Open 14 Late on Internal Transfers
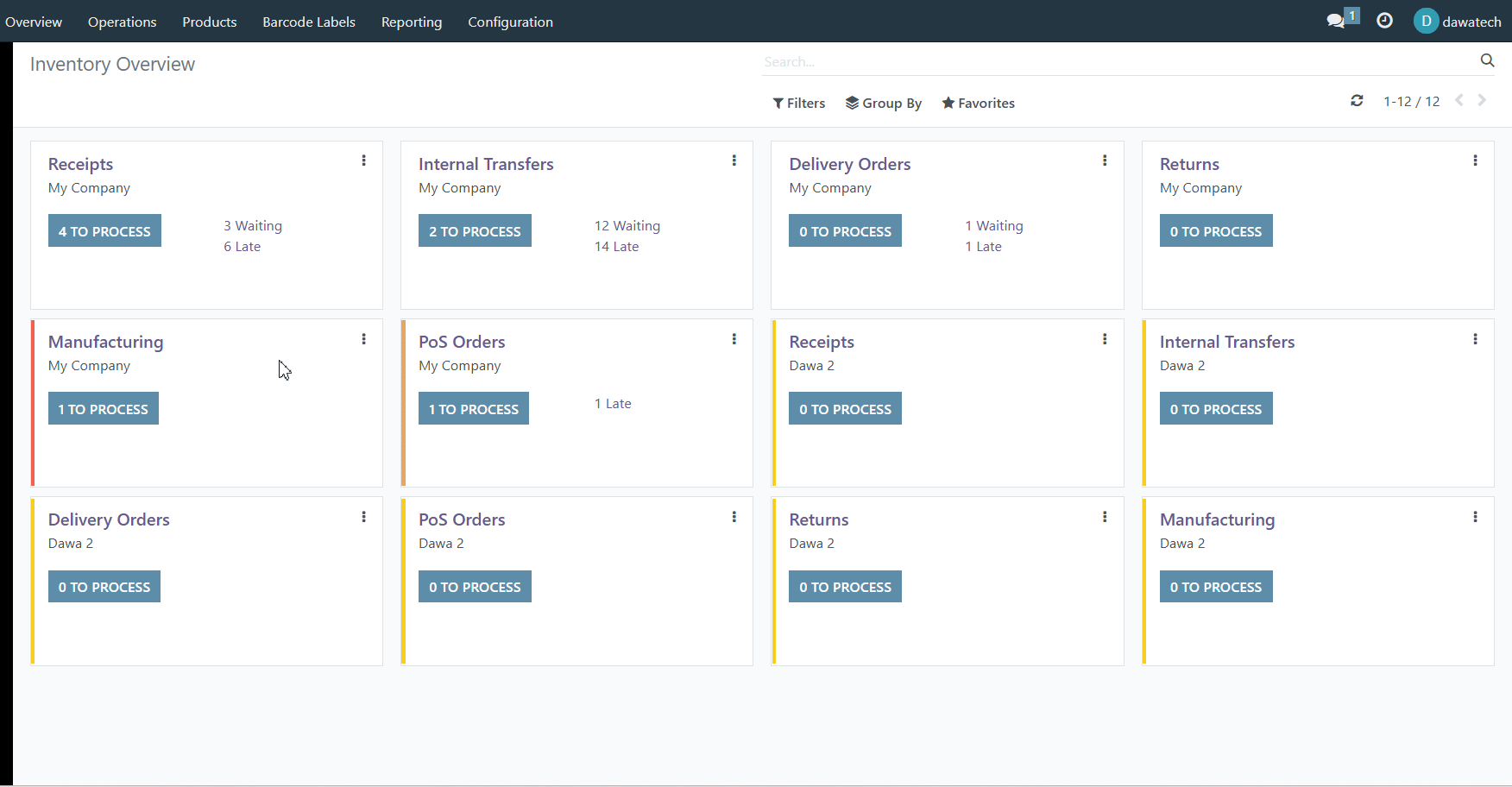Viewport: 1512px width, 787px height. pyautogui.click(x=617, y=246)
